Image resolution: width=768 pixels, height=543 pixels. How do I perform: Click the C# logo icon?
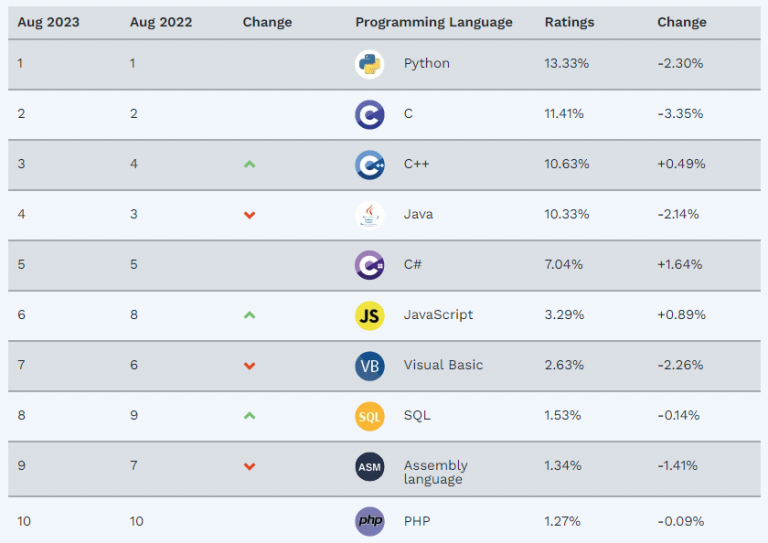[369, 265]
